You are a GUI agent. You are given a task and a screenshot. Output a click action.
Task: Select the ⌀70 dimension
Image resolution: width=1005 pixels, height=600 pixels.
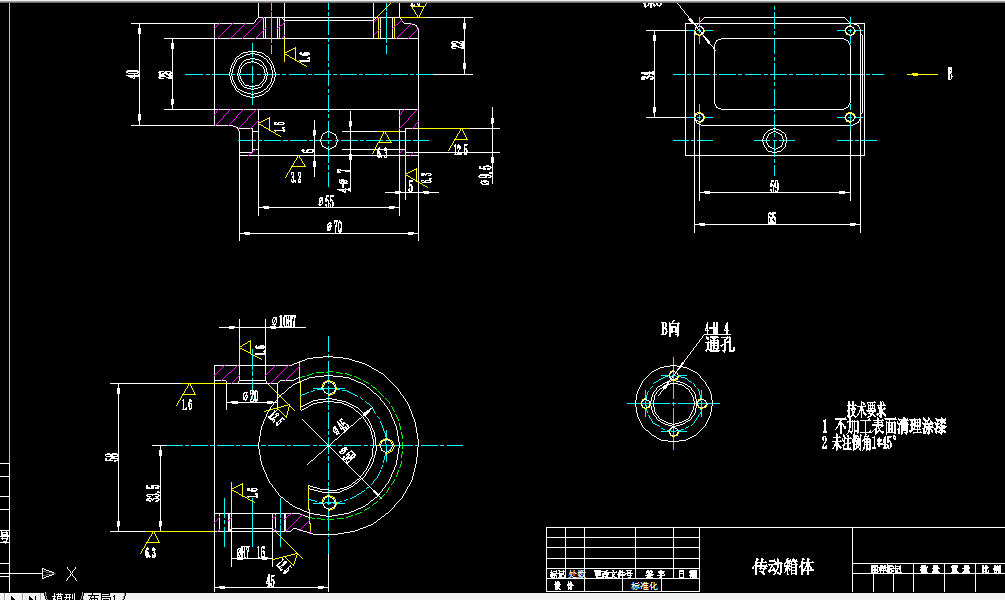[334, 227]
